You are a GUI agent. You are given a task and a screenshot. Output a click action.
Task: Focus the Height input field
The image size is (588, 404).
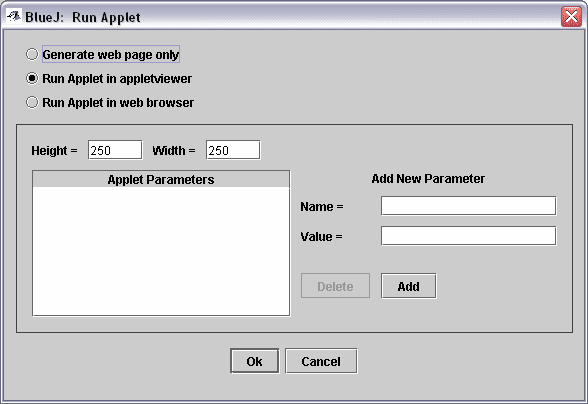[x=115, y=150]
